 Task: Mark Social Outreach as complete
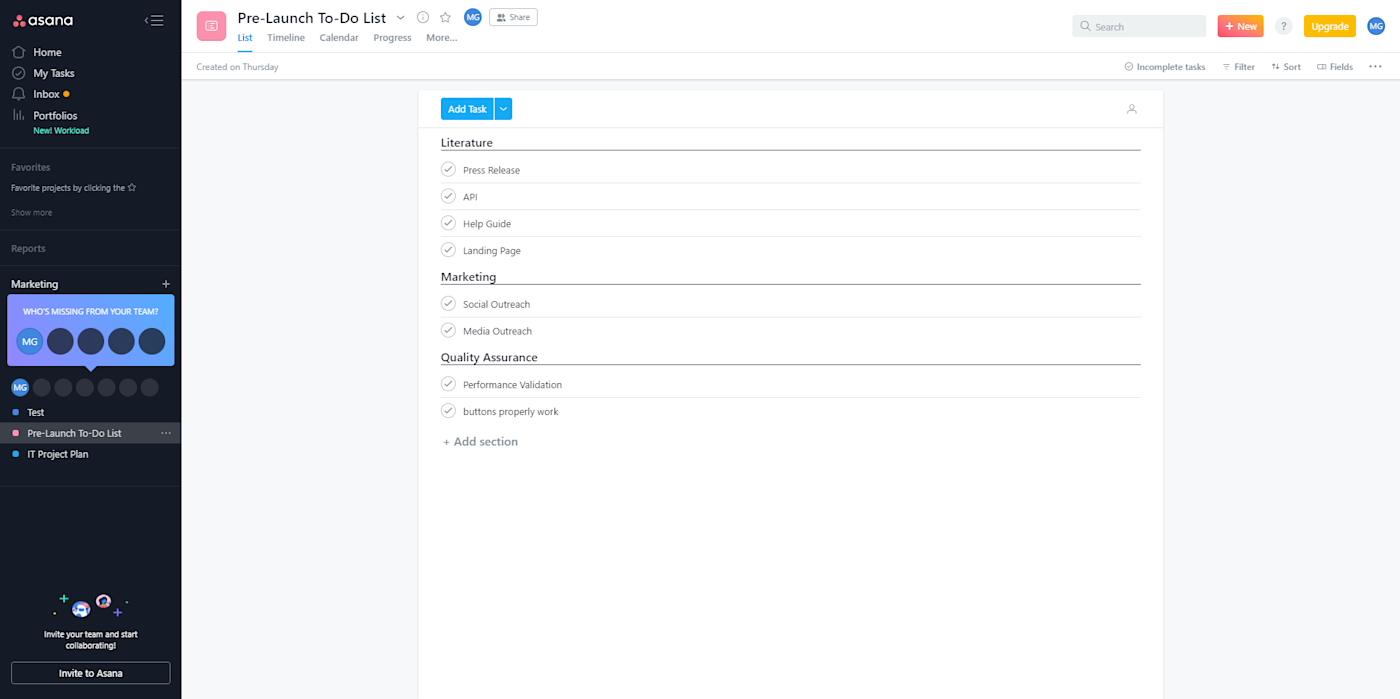coord(448,303)
